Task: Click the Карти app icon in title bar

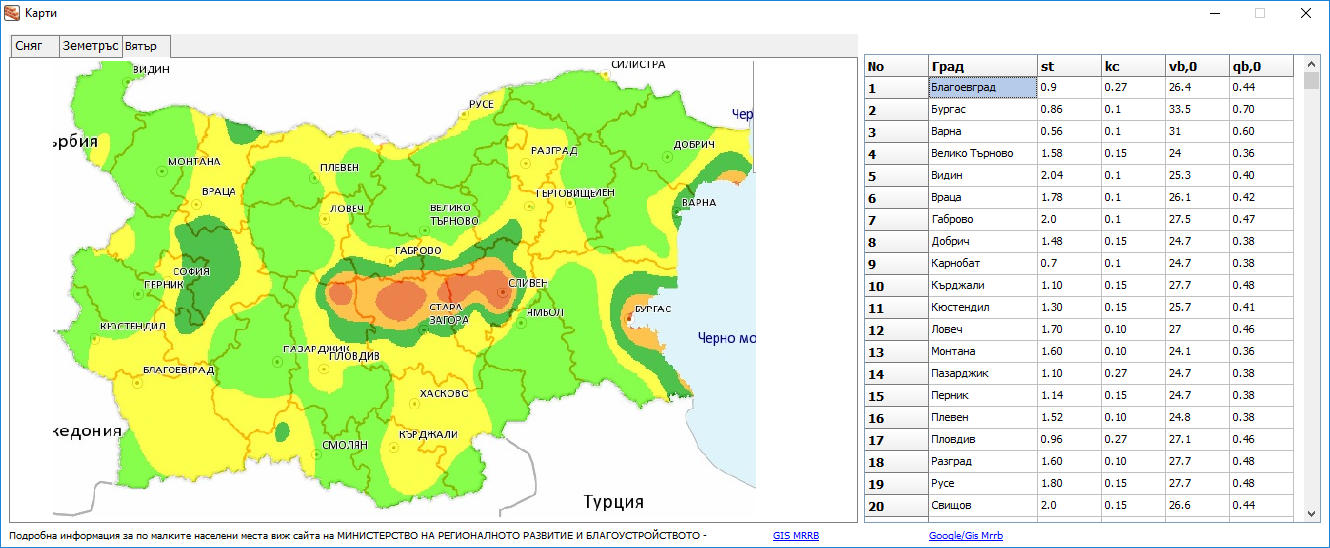Action: 13,13
